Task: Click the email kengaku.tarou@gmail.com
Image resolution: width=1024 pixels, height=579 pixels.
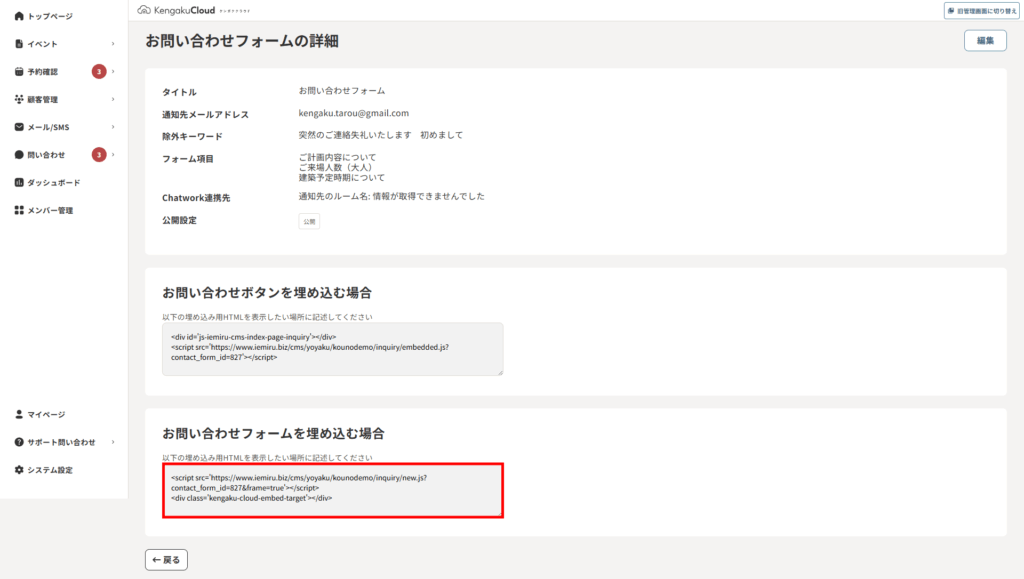Action: point(353,113)
